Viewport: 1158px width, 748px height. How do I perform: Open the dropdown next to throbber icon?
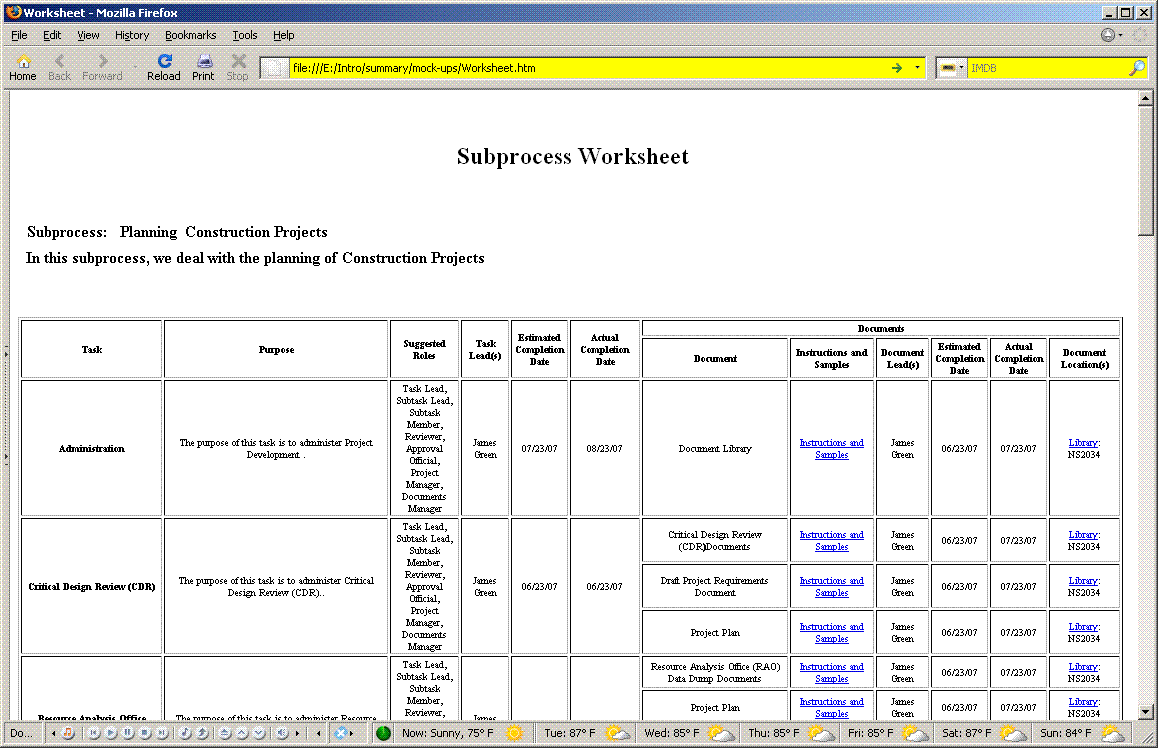click(x=1120, y=35)
